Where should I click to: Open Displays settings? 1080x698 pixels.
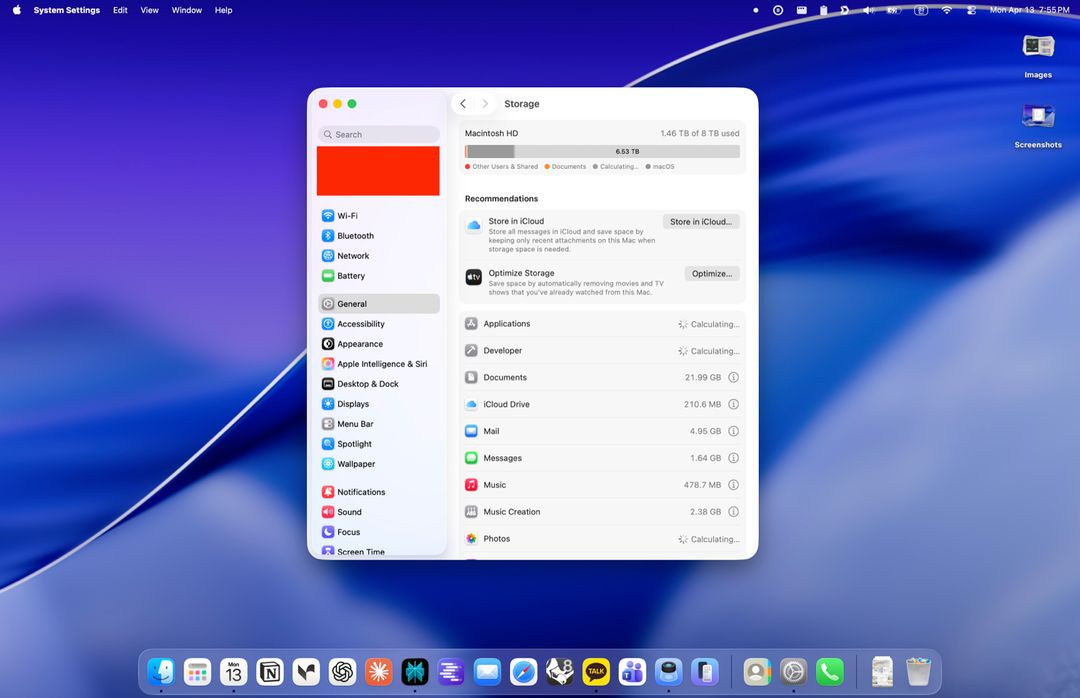[x=379, y=404]
